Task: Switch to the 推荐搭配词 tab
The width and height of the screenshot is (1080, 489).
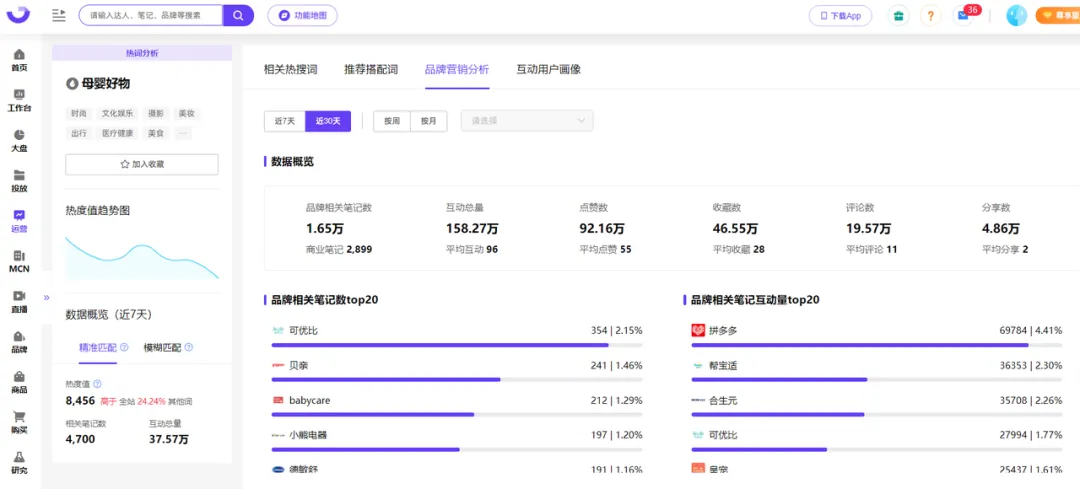Action: coord(371,70)
